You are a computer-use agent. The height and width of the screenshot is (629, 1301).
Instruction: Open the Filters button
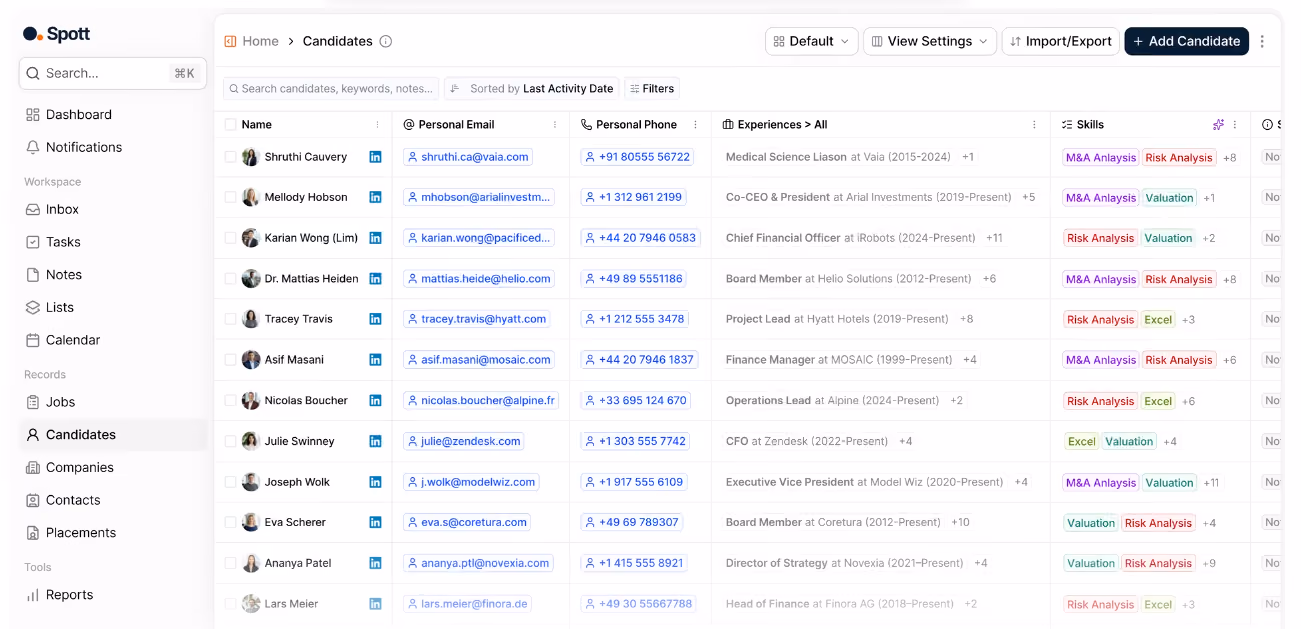pos(651,89)
